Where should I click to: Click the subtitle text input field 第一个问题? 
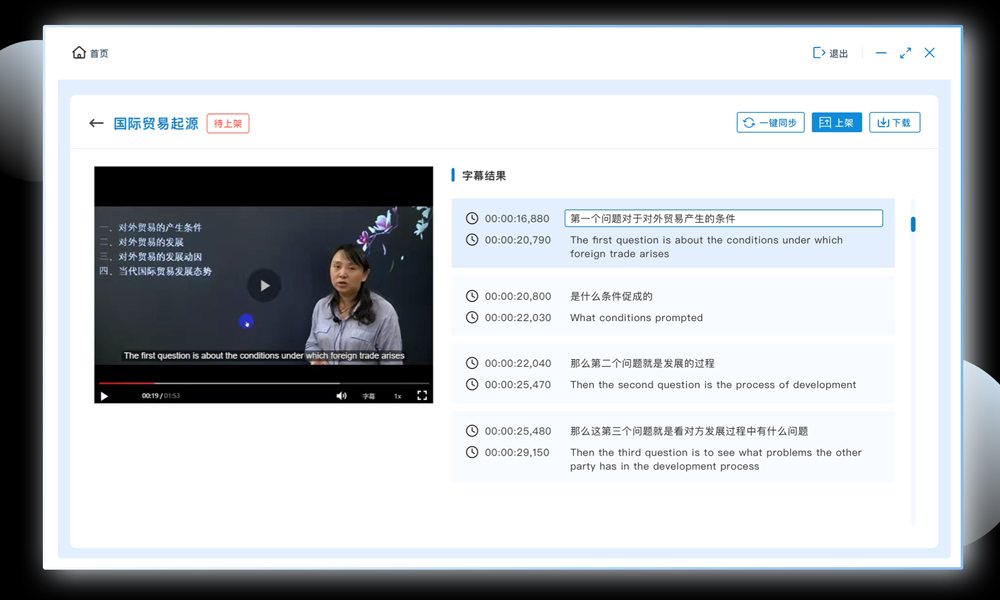pos(723,218)
